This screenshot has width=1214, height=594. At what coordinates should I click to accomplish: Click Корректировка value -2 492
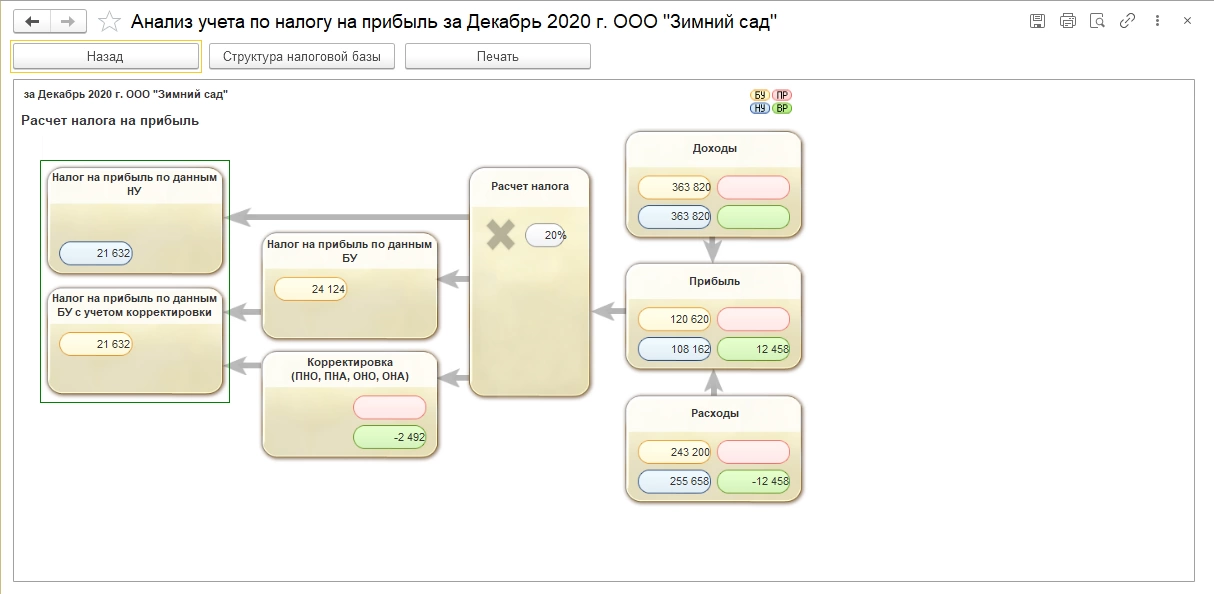point(390,437)
